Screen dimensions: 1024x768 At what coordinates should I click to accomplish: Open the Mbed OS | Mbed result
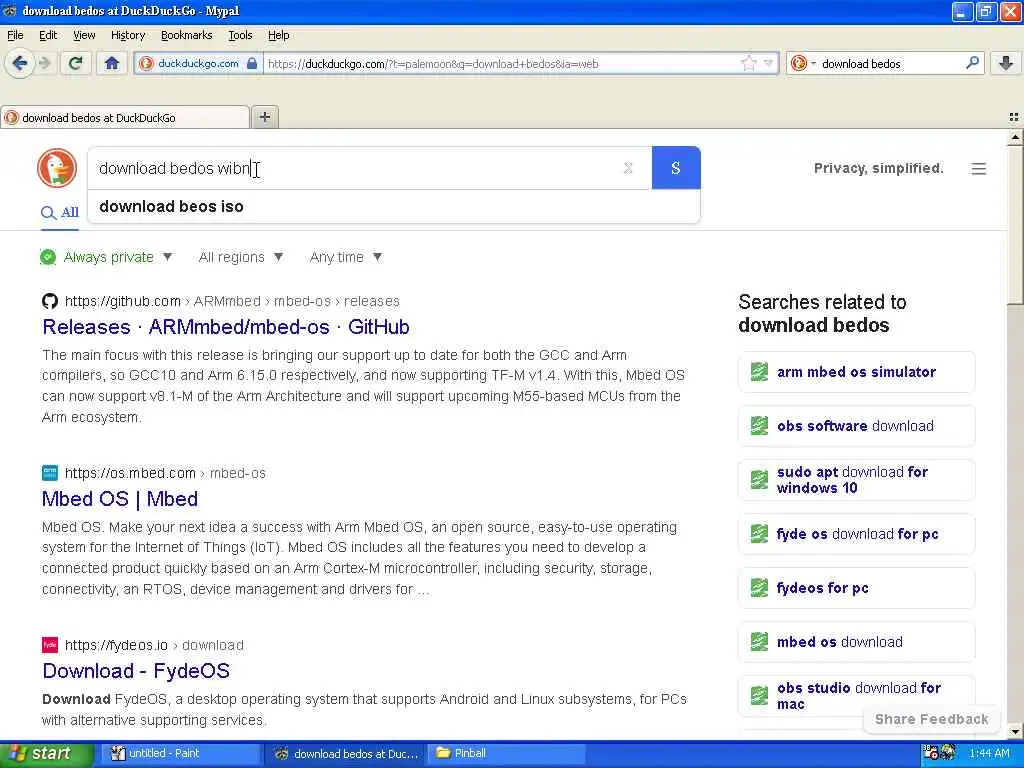point(120,499)
